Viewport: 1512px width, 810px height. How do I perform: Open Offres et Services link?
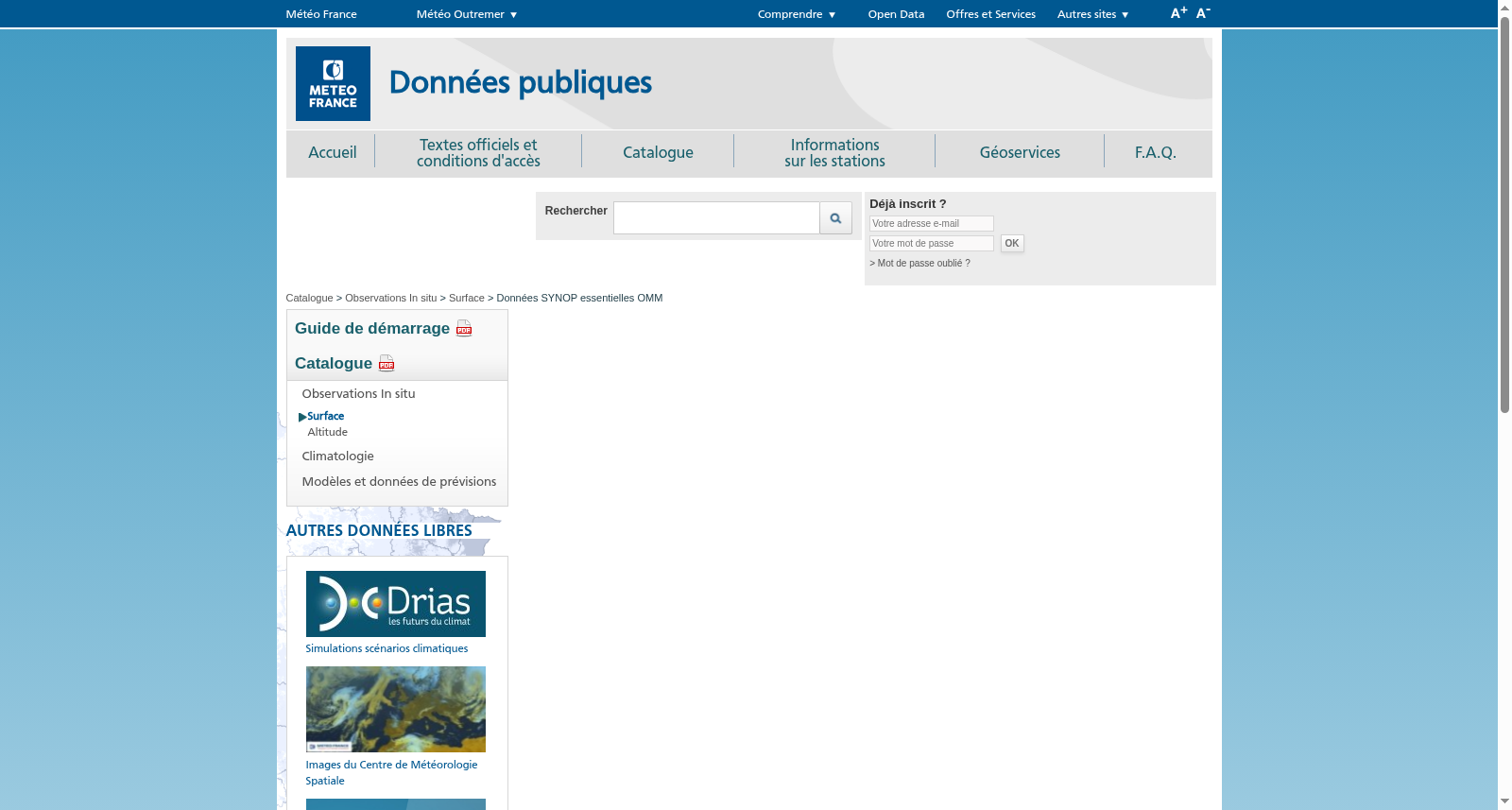coord(990,14)
